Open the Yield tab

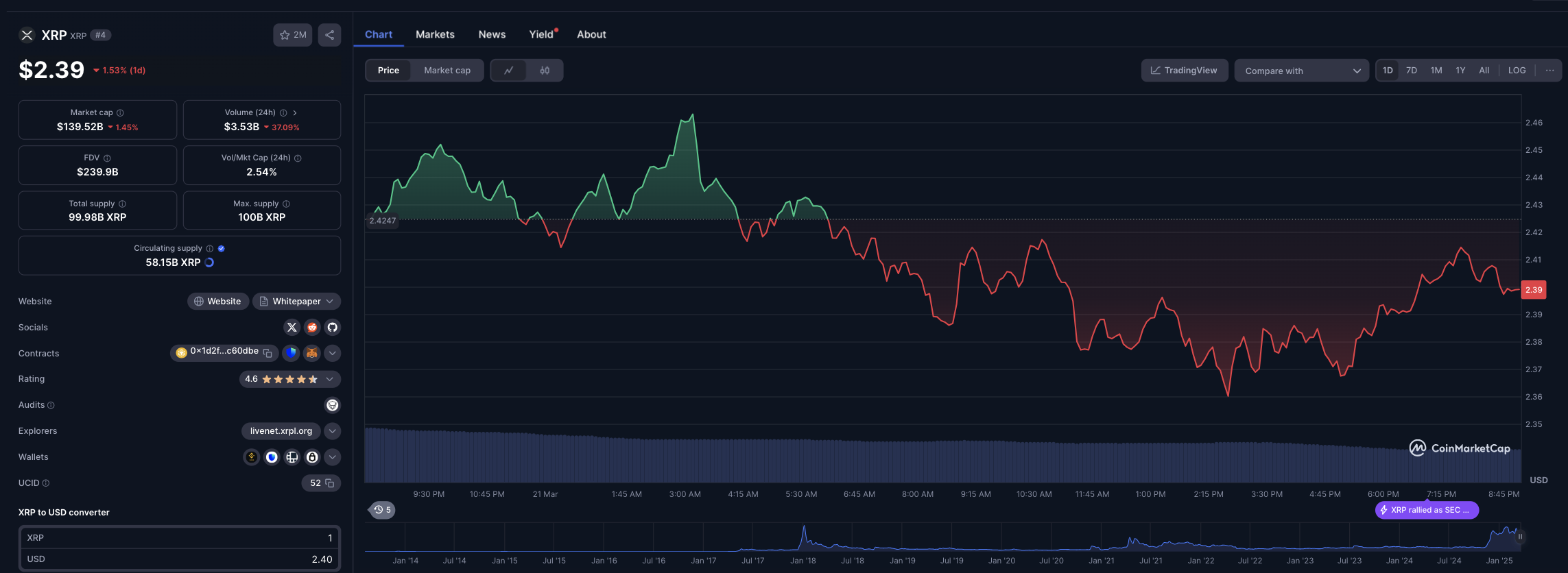[x=542, y=34]
